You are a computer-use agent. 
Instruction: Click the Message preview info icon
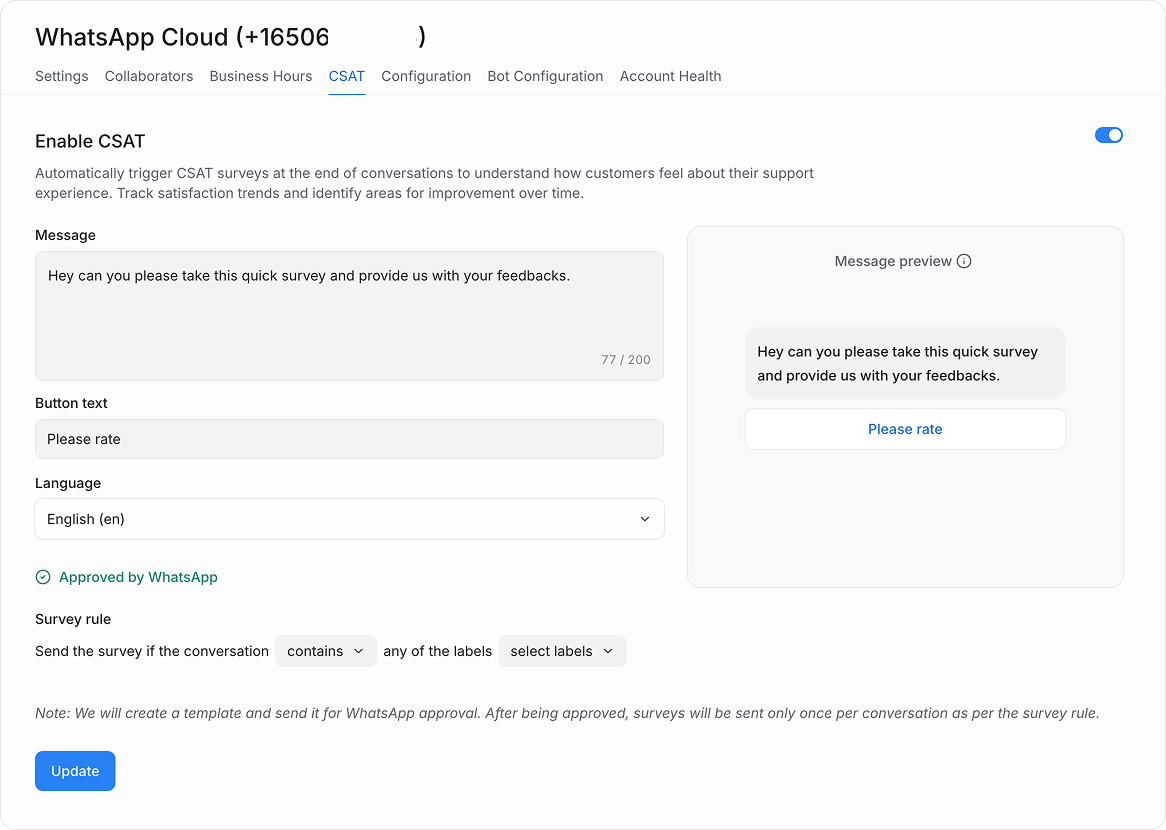click(x=964, y=261)
